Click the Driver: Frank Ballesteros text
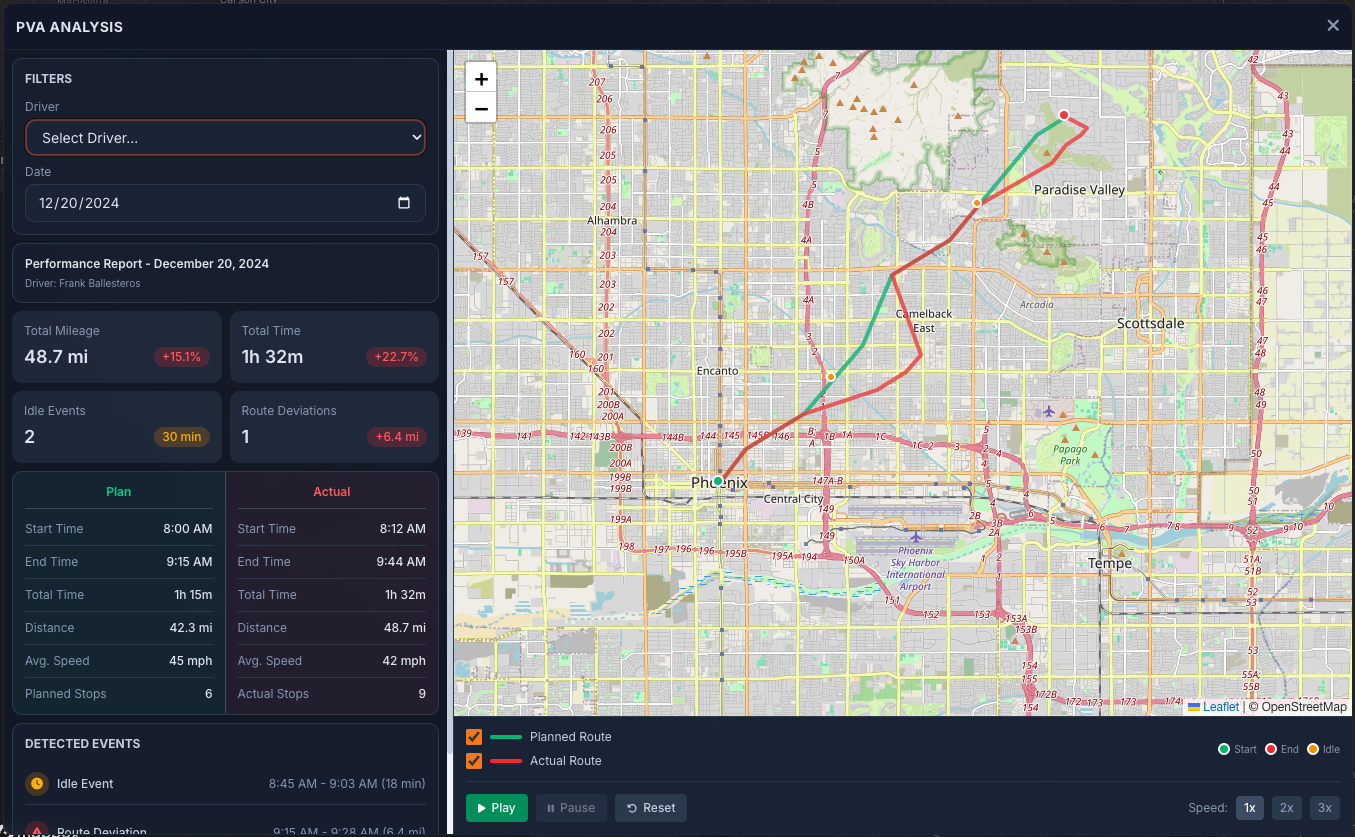The height and width of the screenshot is (837, 1355). pyautogui.click(x=83, y=283)
